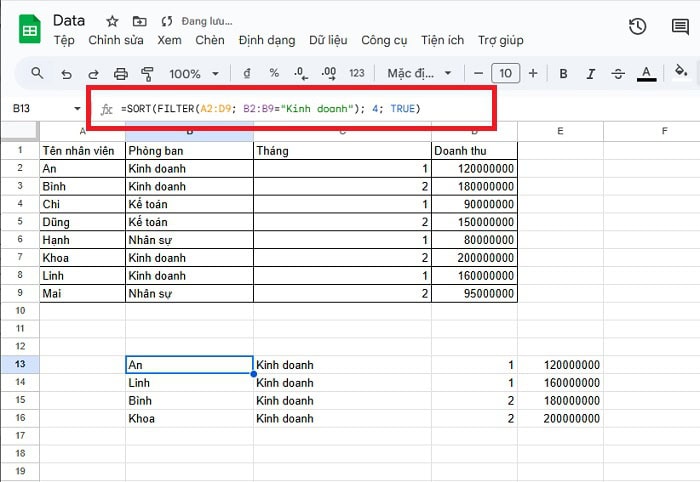Activate the paint format tool
The height and width of the screenshot is (482, 700).
click(148, 73)
